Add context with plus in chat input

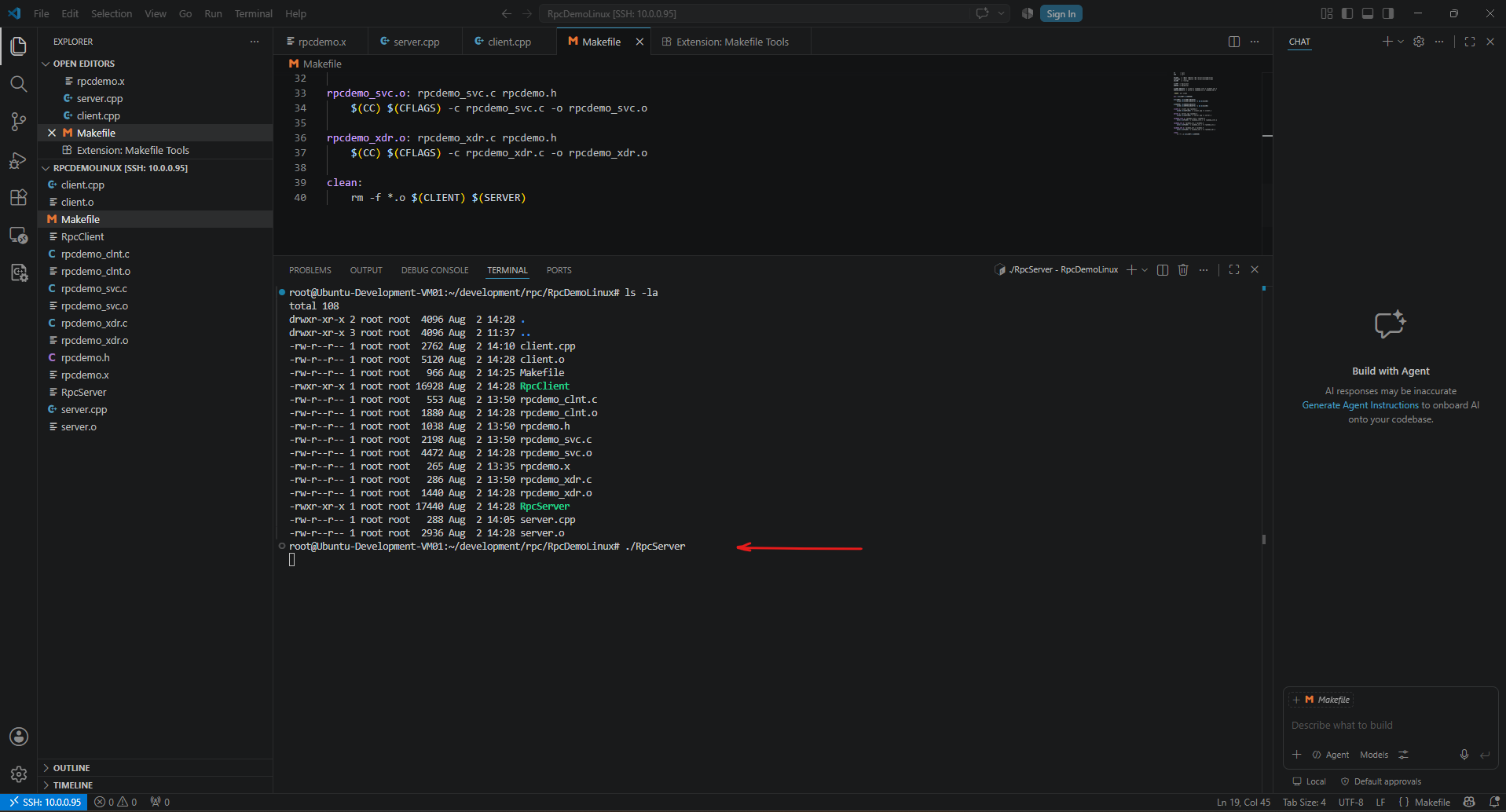coord(1297,755)
